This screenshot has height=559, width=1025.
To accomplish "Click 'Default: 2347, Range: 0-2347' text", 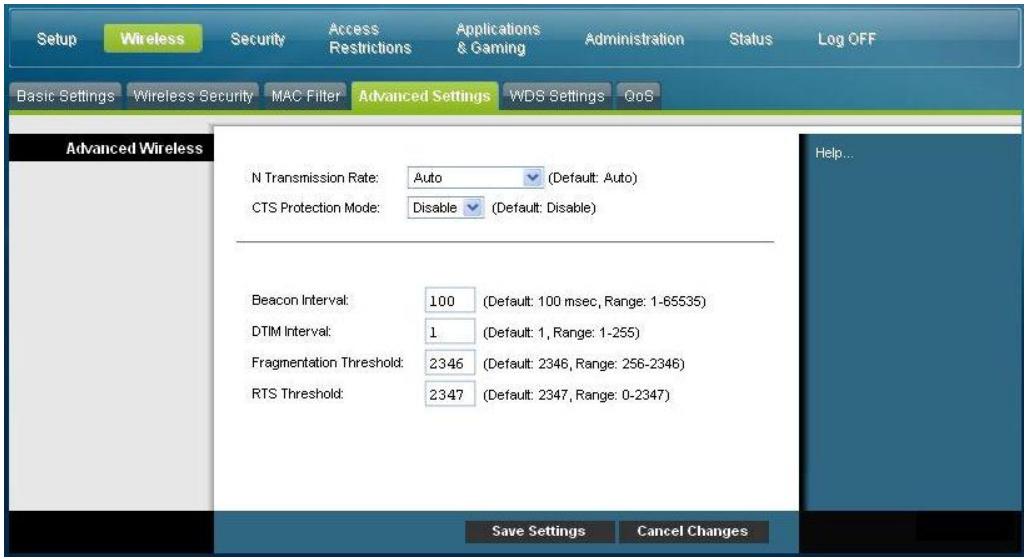I will [576, 395].
